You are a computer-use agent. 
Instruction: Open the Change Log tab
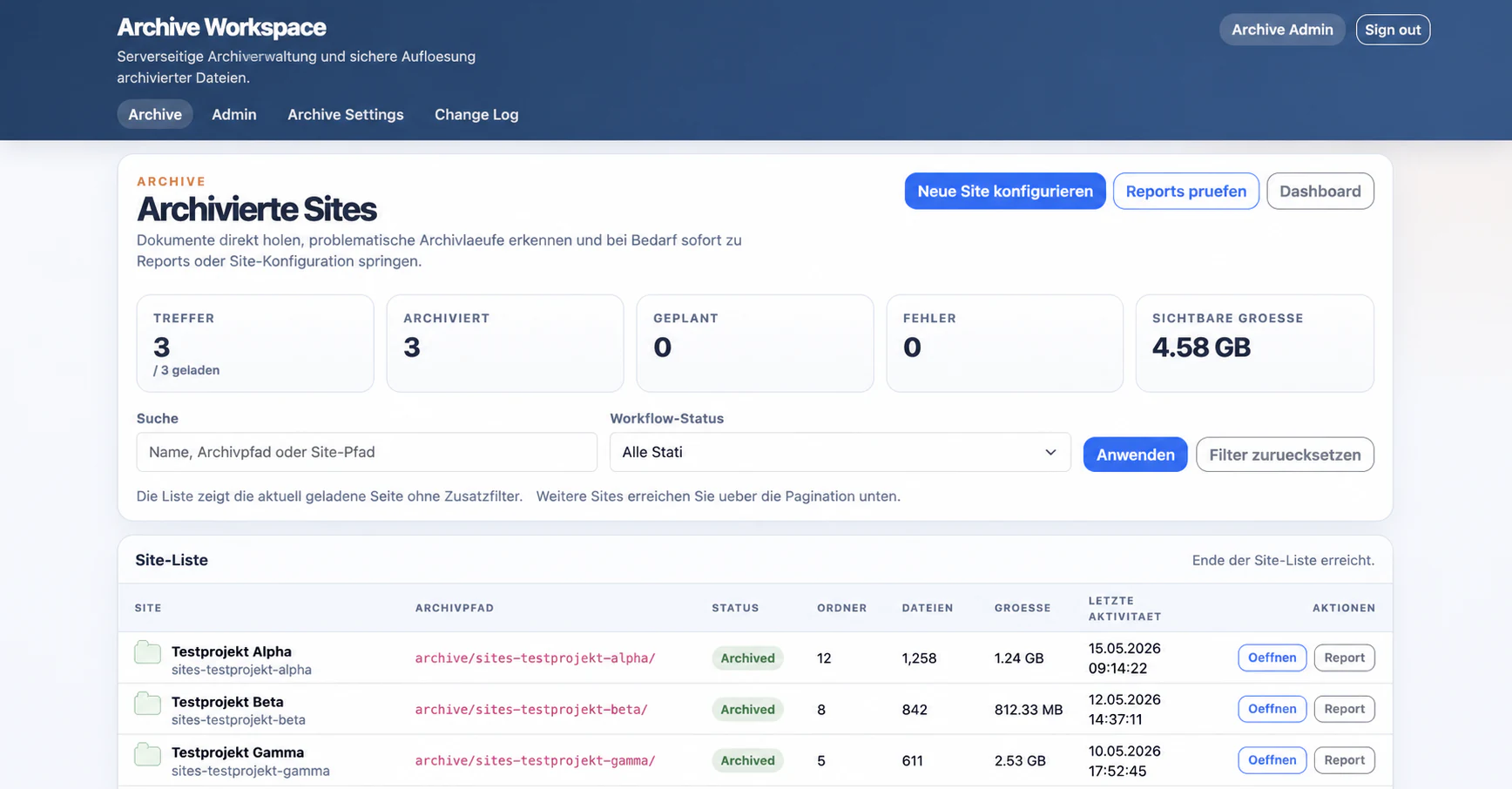pos(476,114)
